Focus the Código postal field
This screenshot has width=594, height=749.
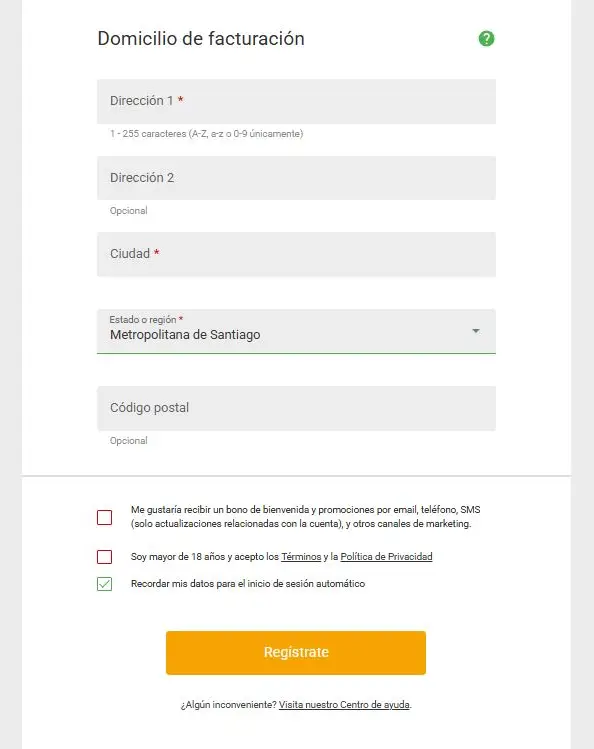coord(296,408)
